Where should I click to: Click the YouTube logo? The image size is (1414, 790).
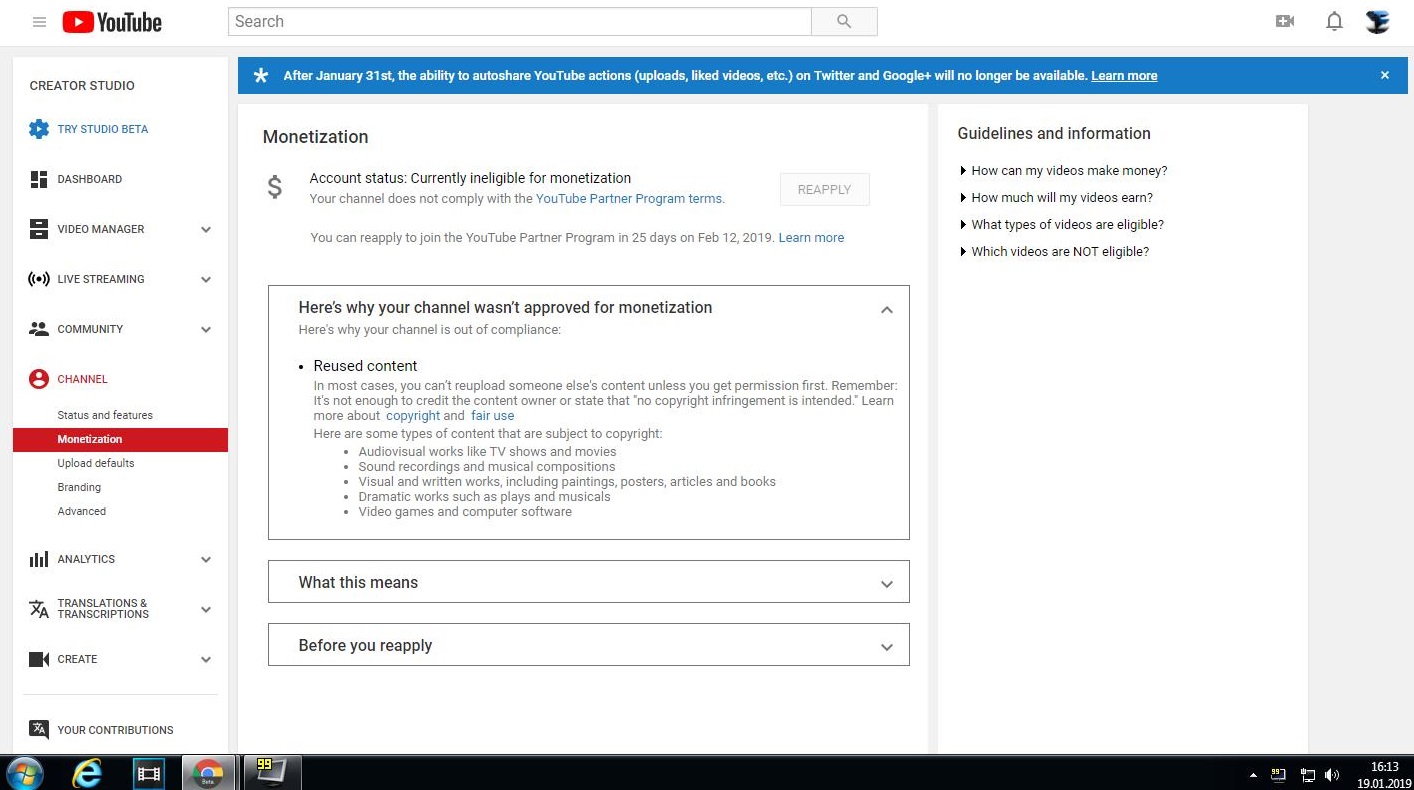click(x=112, y=22)
